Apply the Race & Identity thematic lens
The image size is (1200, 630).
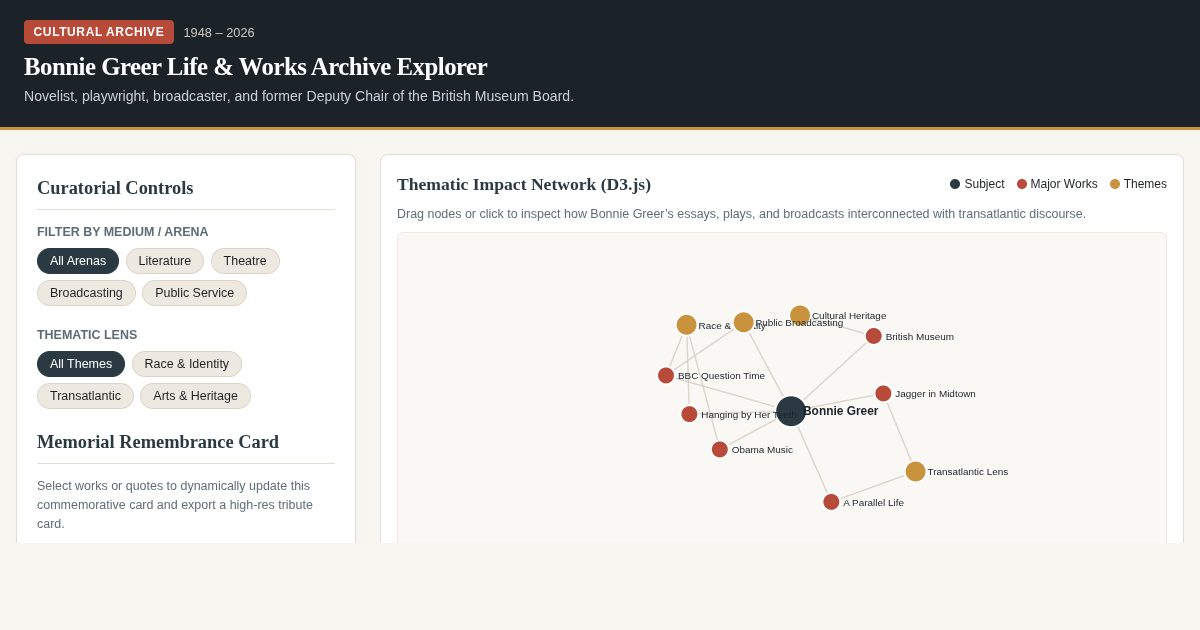(187, 364)
